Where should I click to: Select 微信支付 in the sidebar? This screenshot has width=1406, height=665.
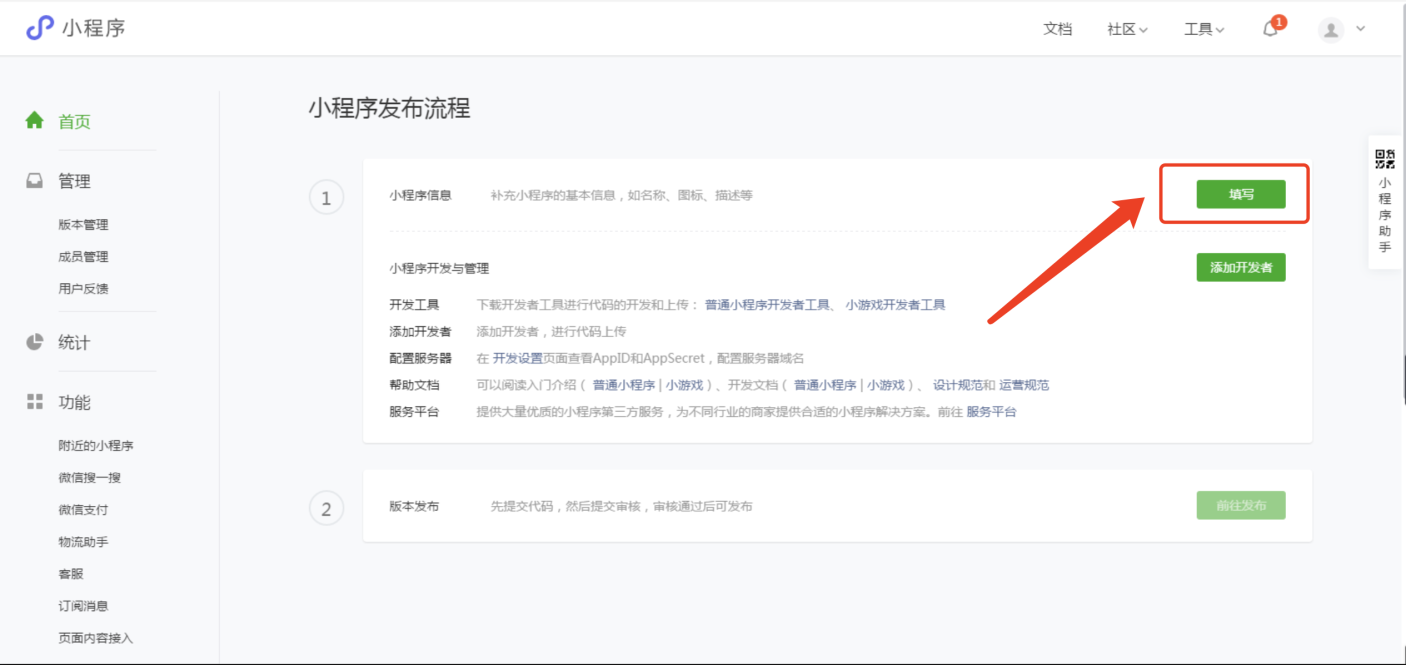(83, 510)
